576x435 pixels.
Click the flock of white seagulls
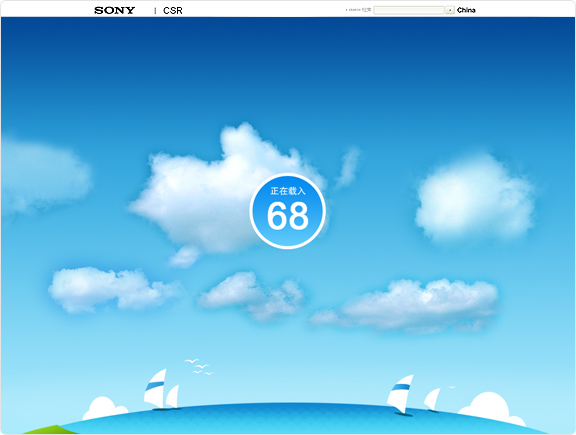199,367
